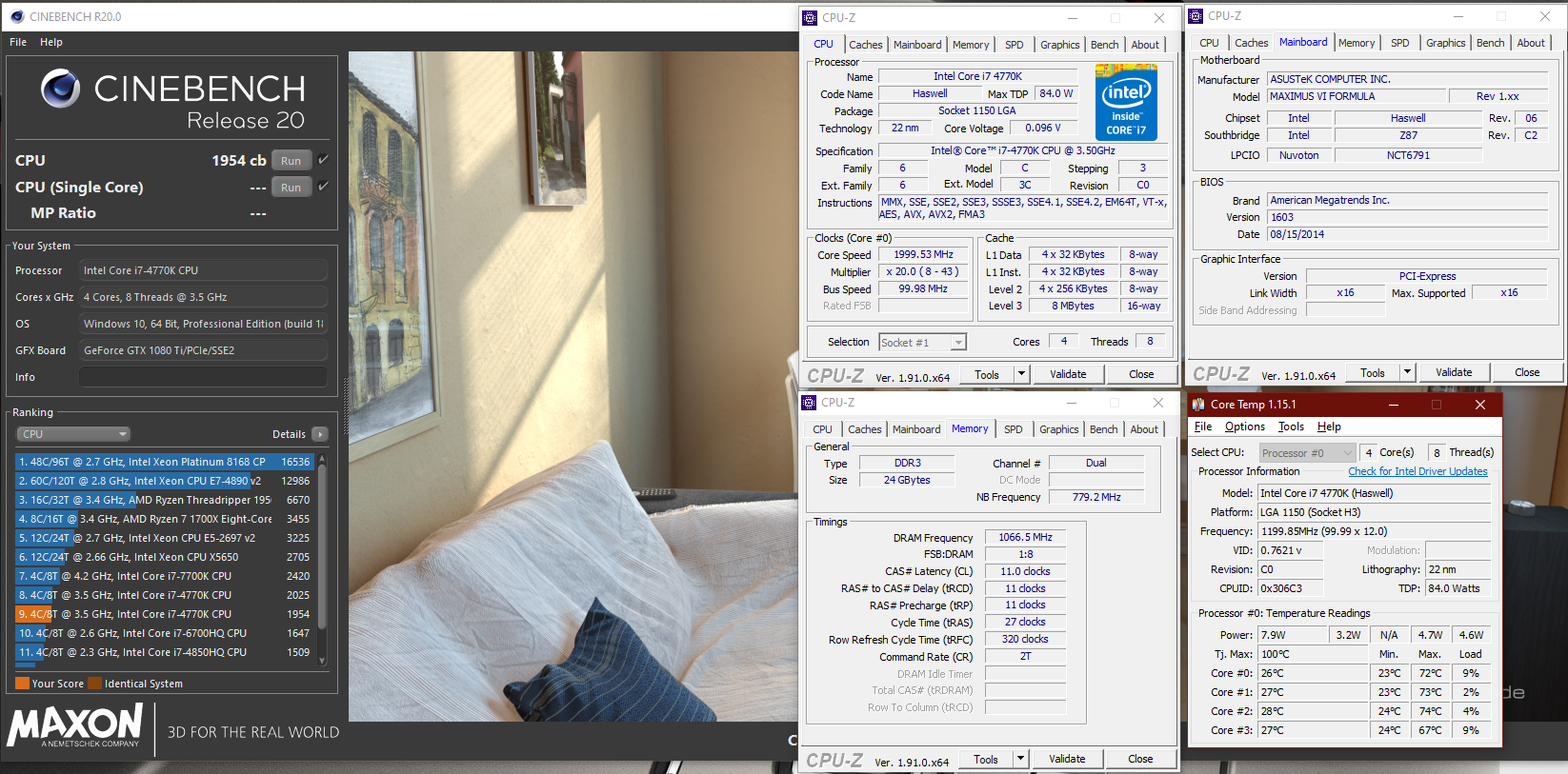Viewport: 1568px width, 774px height.
Task: Open the Cinebench File menu
Action: click(x=18, y=42)
